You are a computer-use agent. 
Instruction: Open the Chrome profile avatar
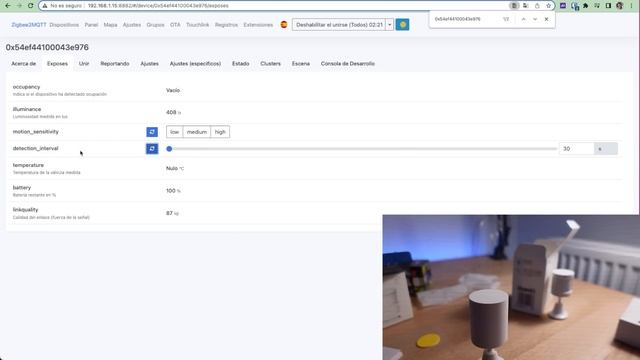620,6
